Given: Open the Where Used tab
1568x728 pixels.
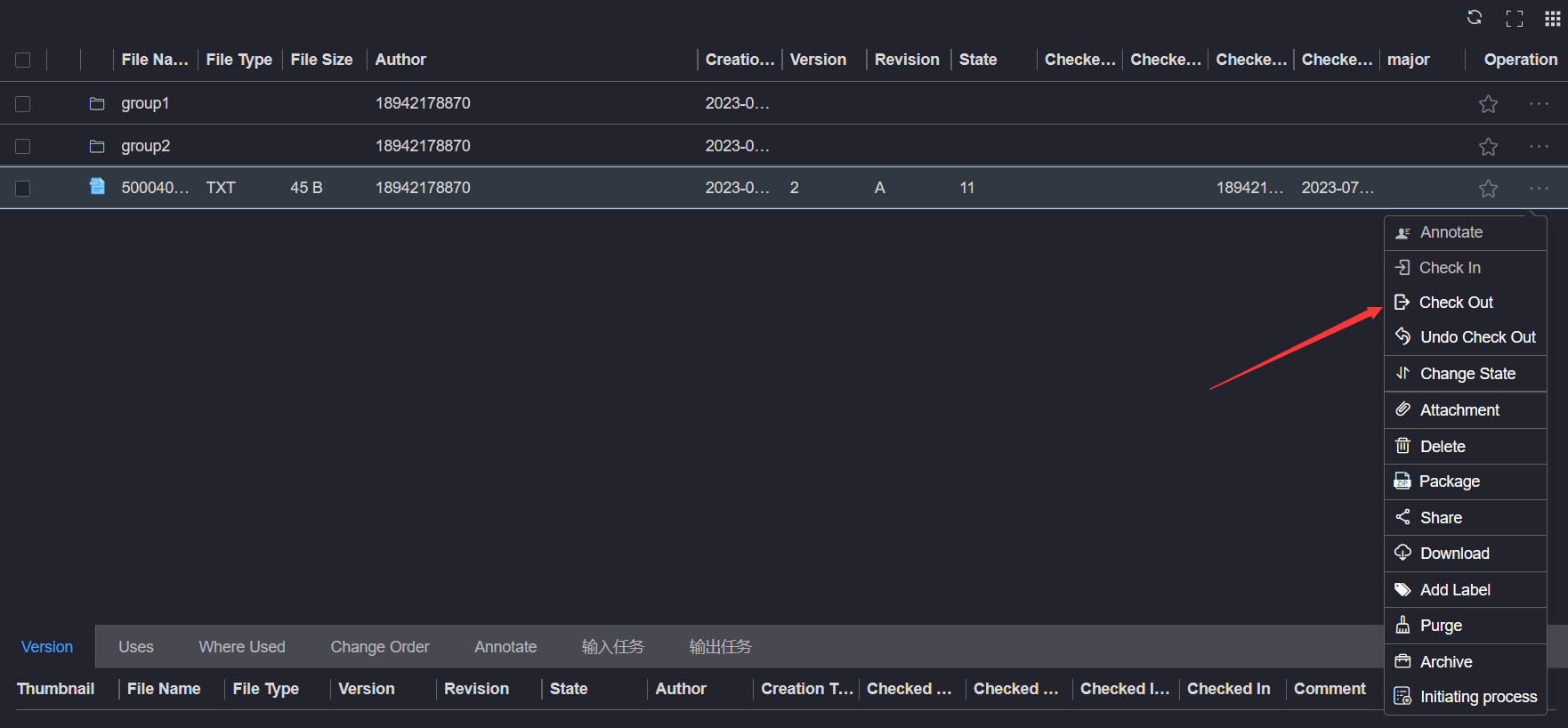Looking at the screenshot, I should pos(242,647).
